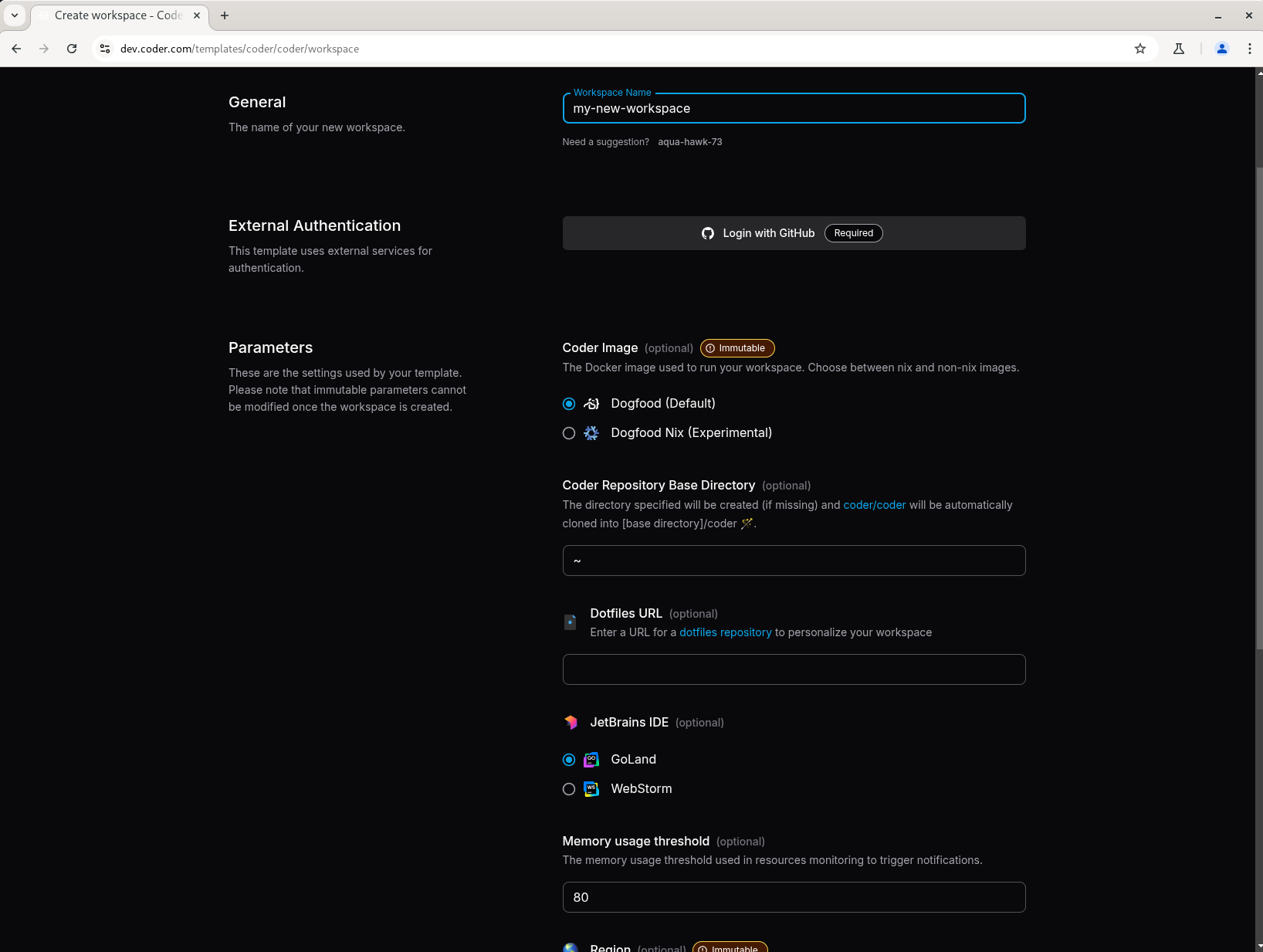Click the base directory input field
The image size is (1263, 952).
point(794,561)
